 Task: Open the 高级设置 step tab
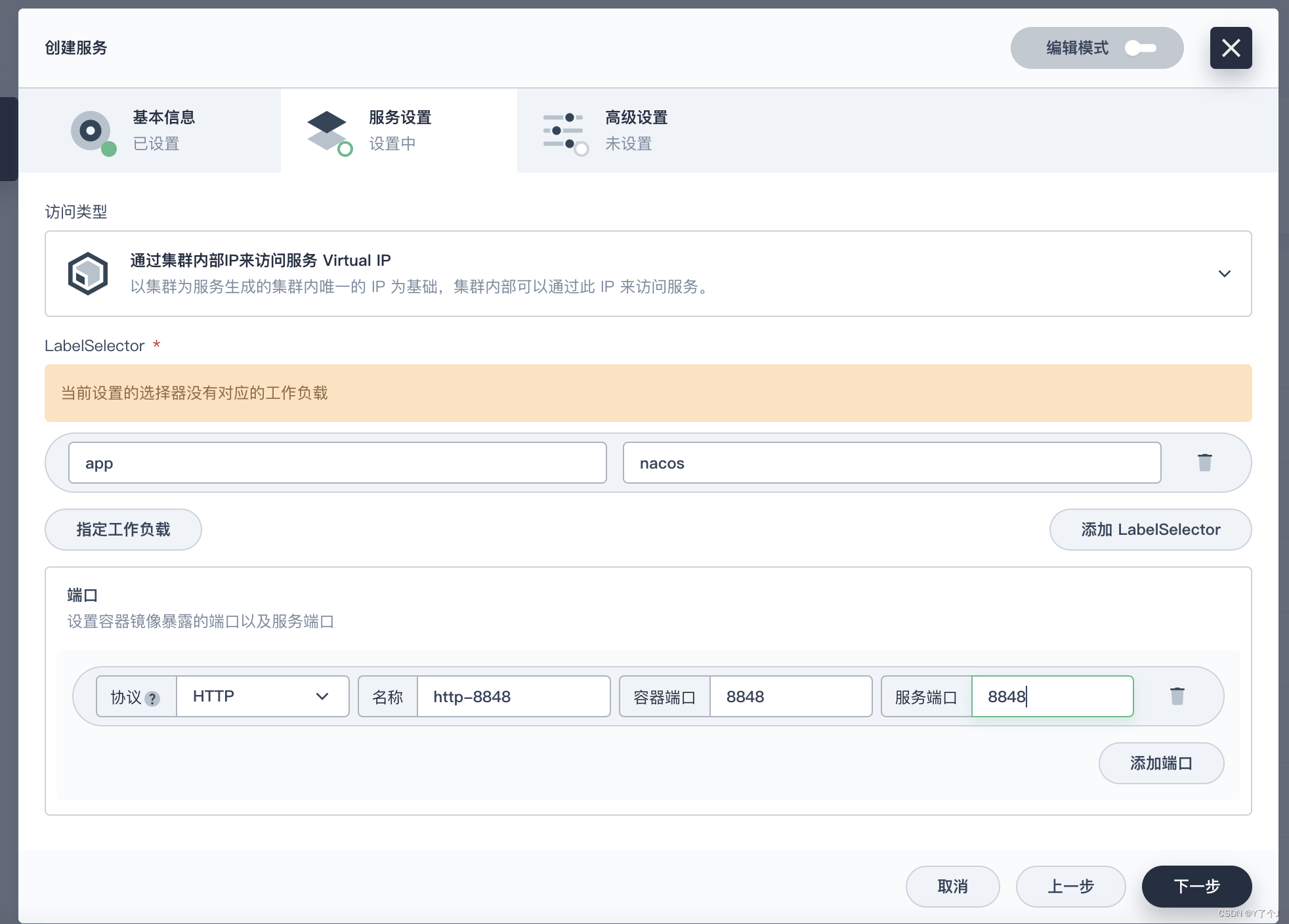(x=635, y=131)
